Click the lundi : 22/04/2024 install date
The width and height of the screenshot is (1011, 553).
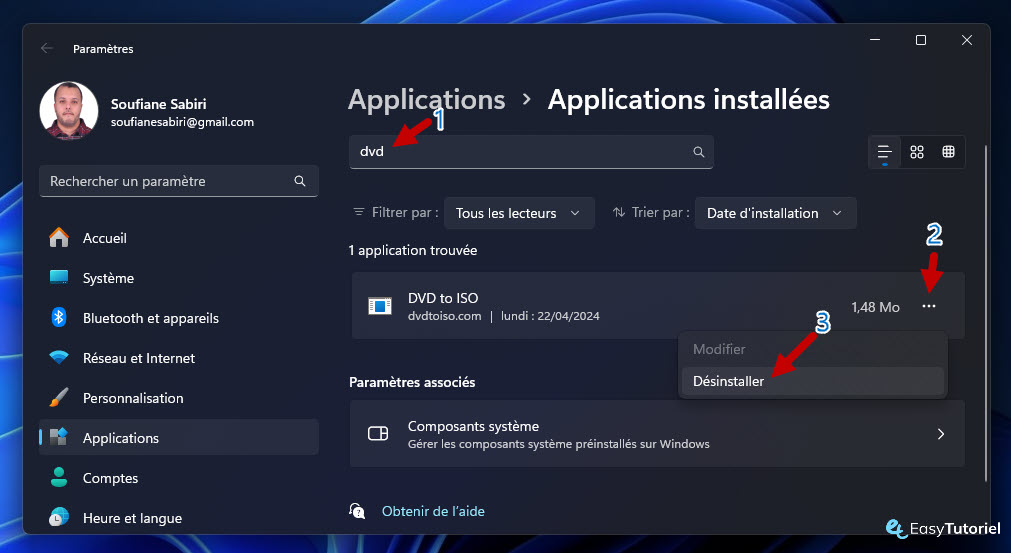550,316
